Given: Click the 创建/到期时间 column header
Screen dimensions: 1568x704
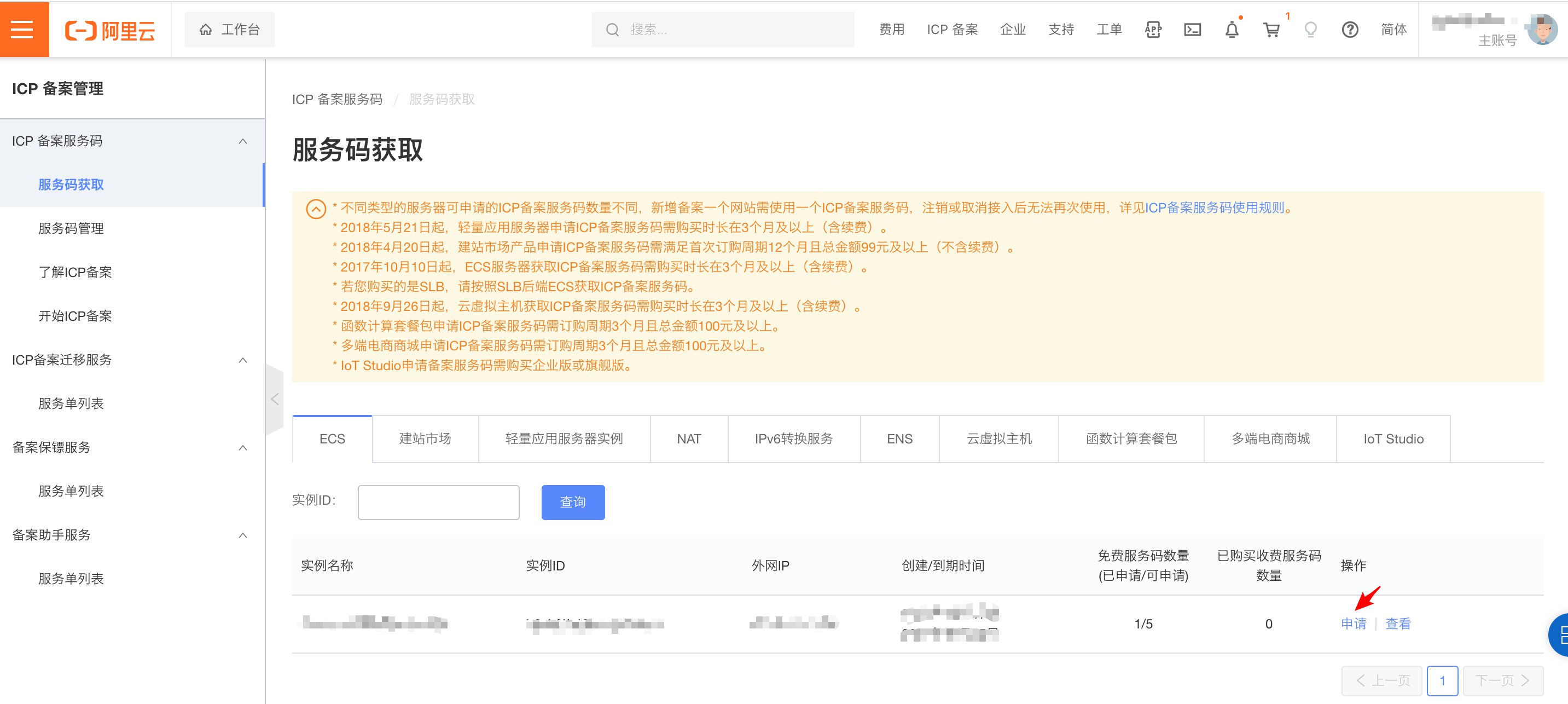Looking at the screenshot, I should [943, 565].
